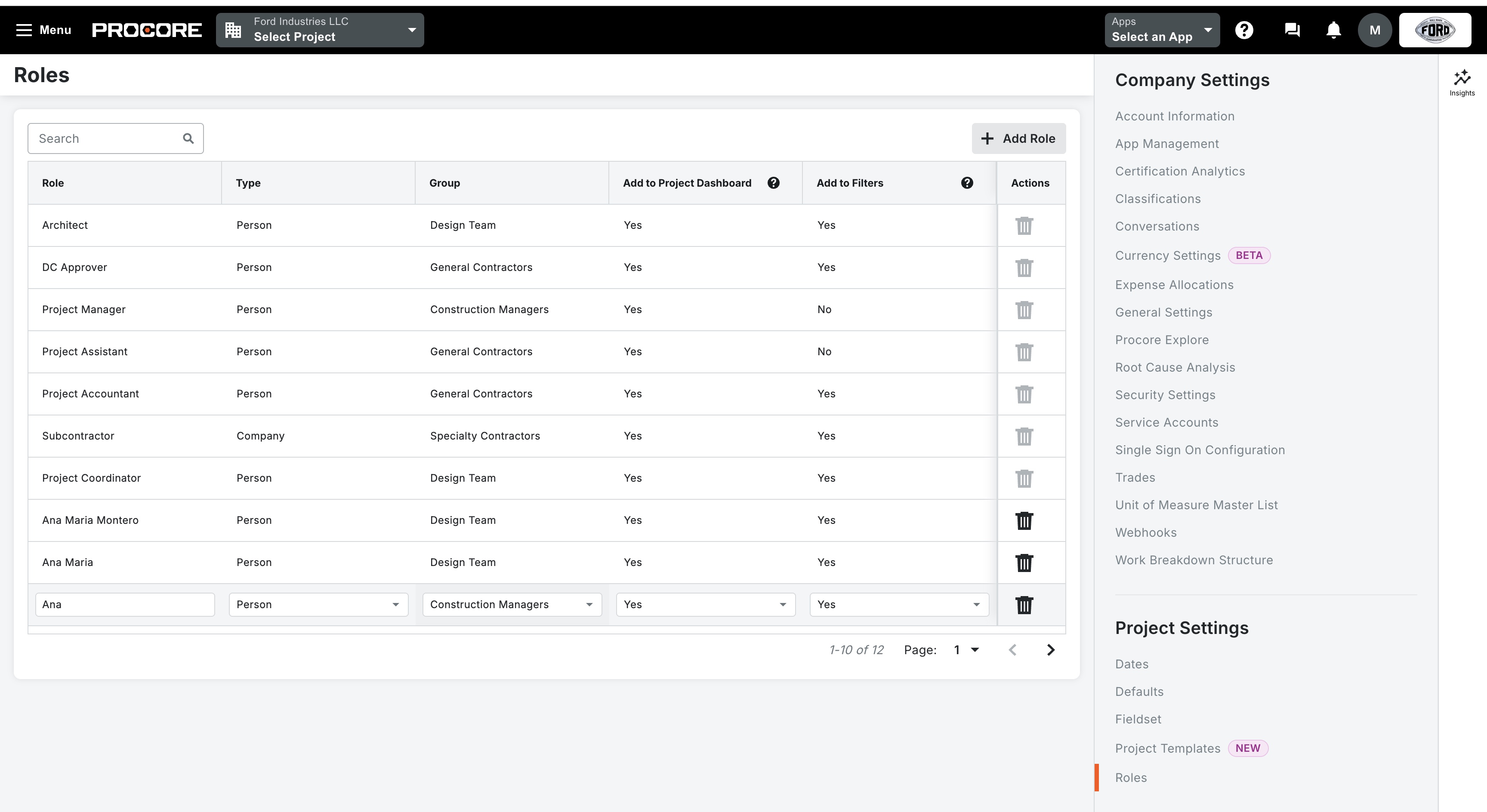Open the Add to Project Dashboard help tooltip
1487x812 pixels.
coord(774,182)
